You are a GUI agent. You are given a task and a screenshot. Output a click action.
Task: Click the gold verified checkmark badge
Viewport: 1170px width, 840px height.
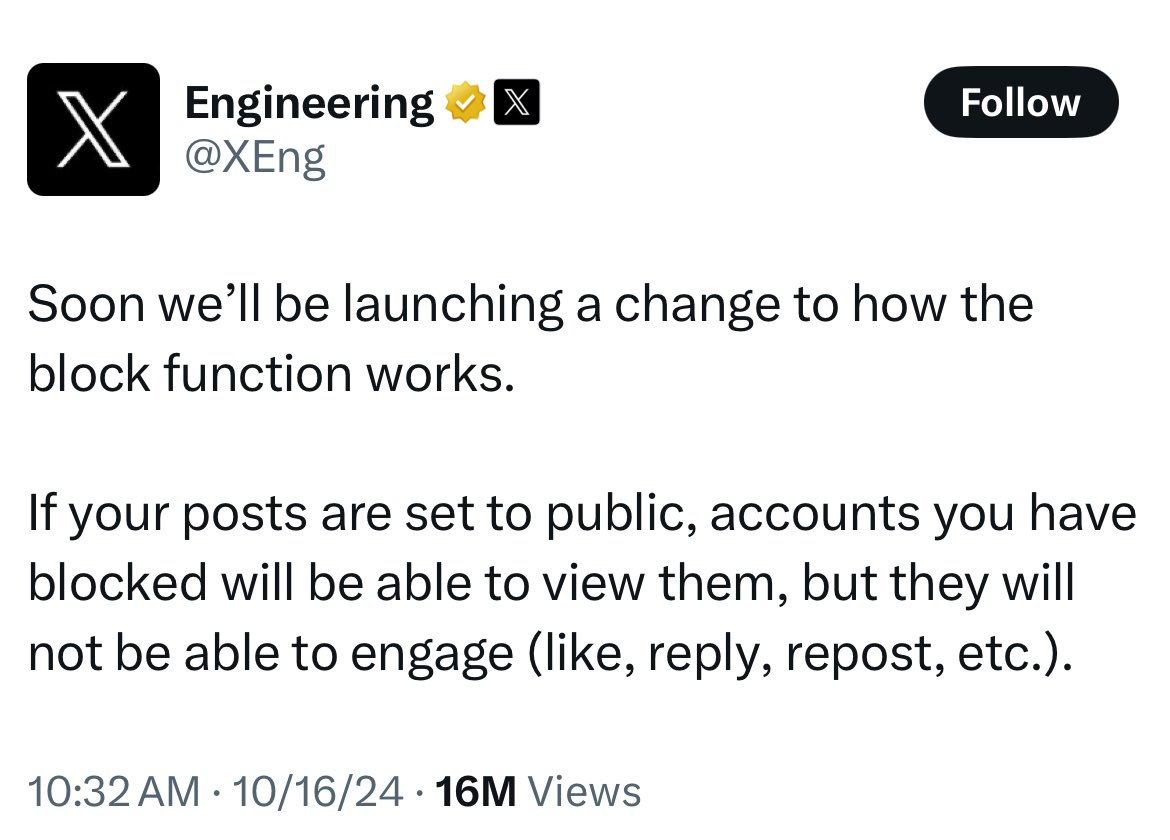pyautogui.click(x=466, y=104)
